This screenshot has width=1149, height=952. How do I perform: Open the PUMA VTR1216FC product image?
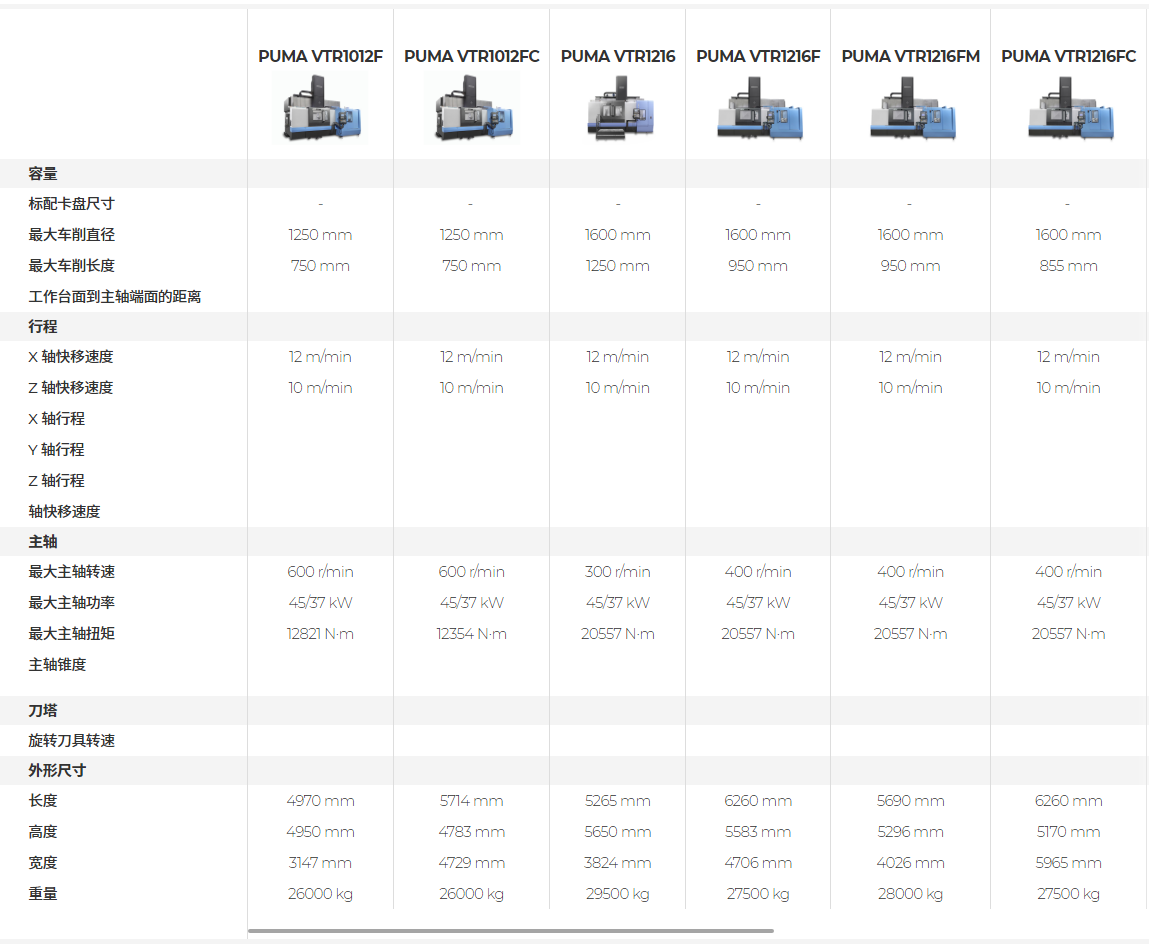point(1069,108)
